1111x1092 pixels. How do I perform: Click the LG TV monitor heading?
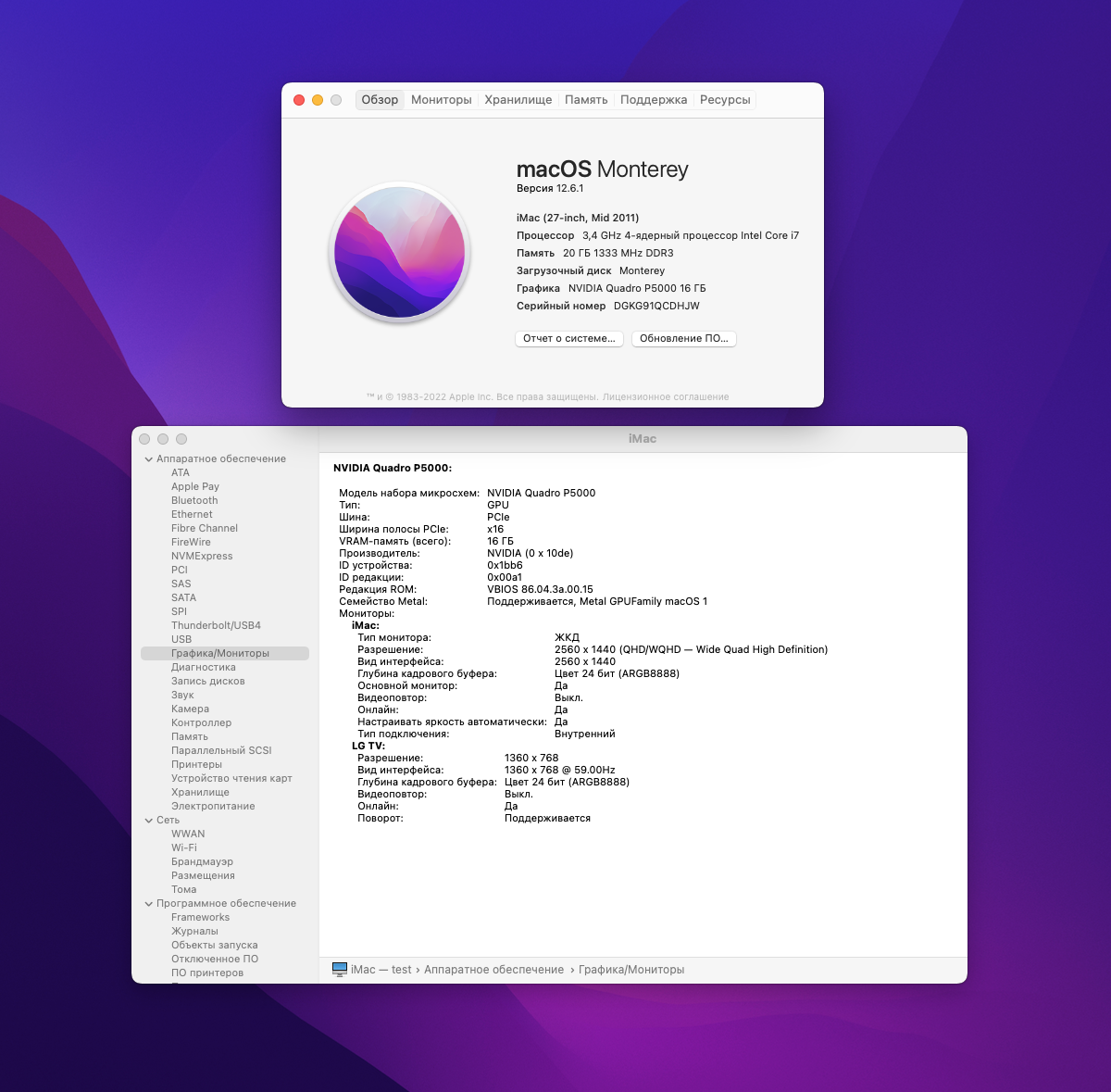pyautogui.click(x=368, y=747)
